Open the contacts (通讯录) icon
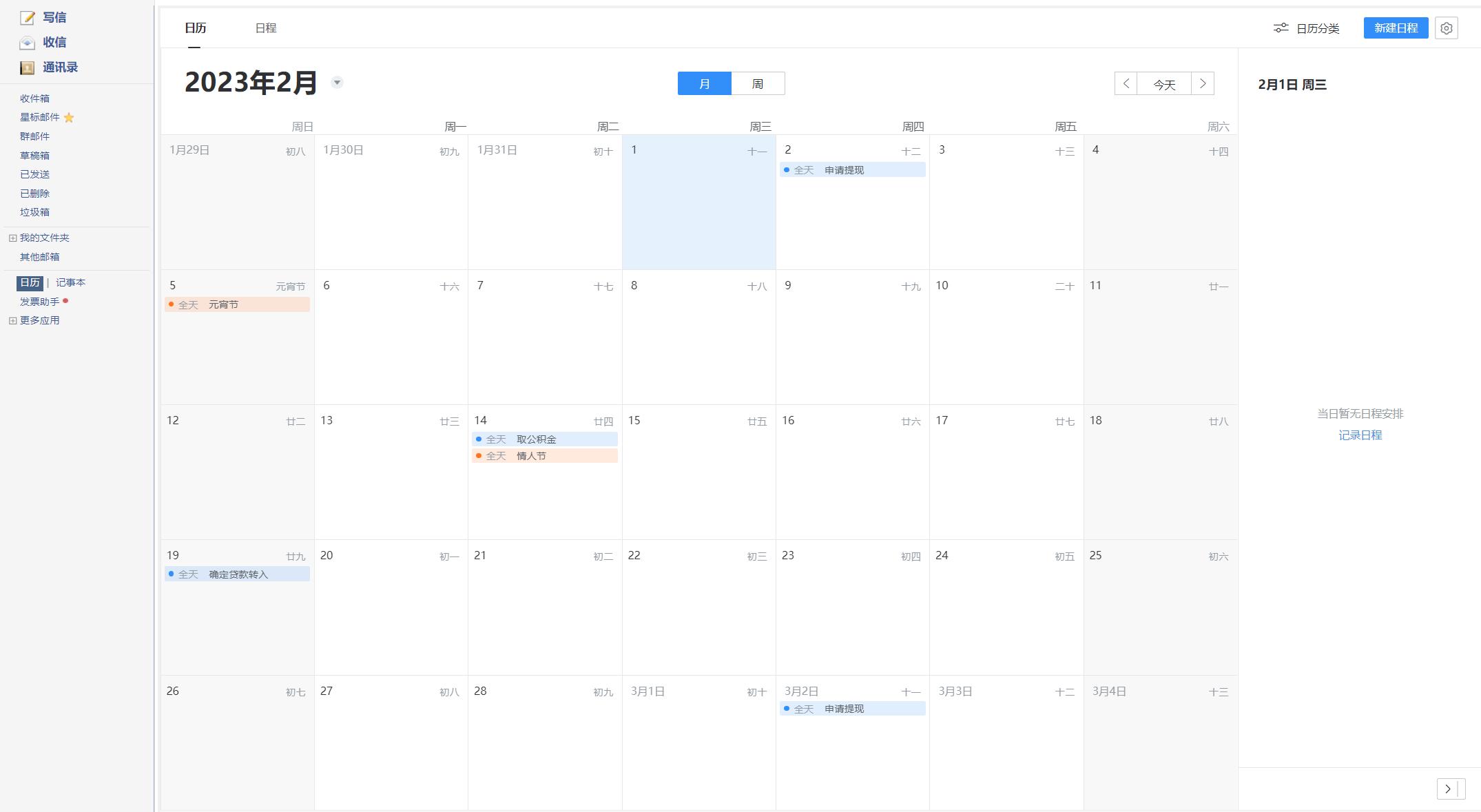 coord(28,67)
